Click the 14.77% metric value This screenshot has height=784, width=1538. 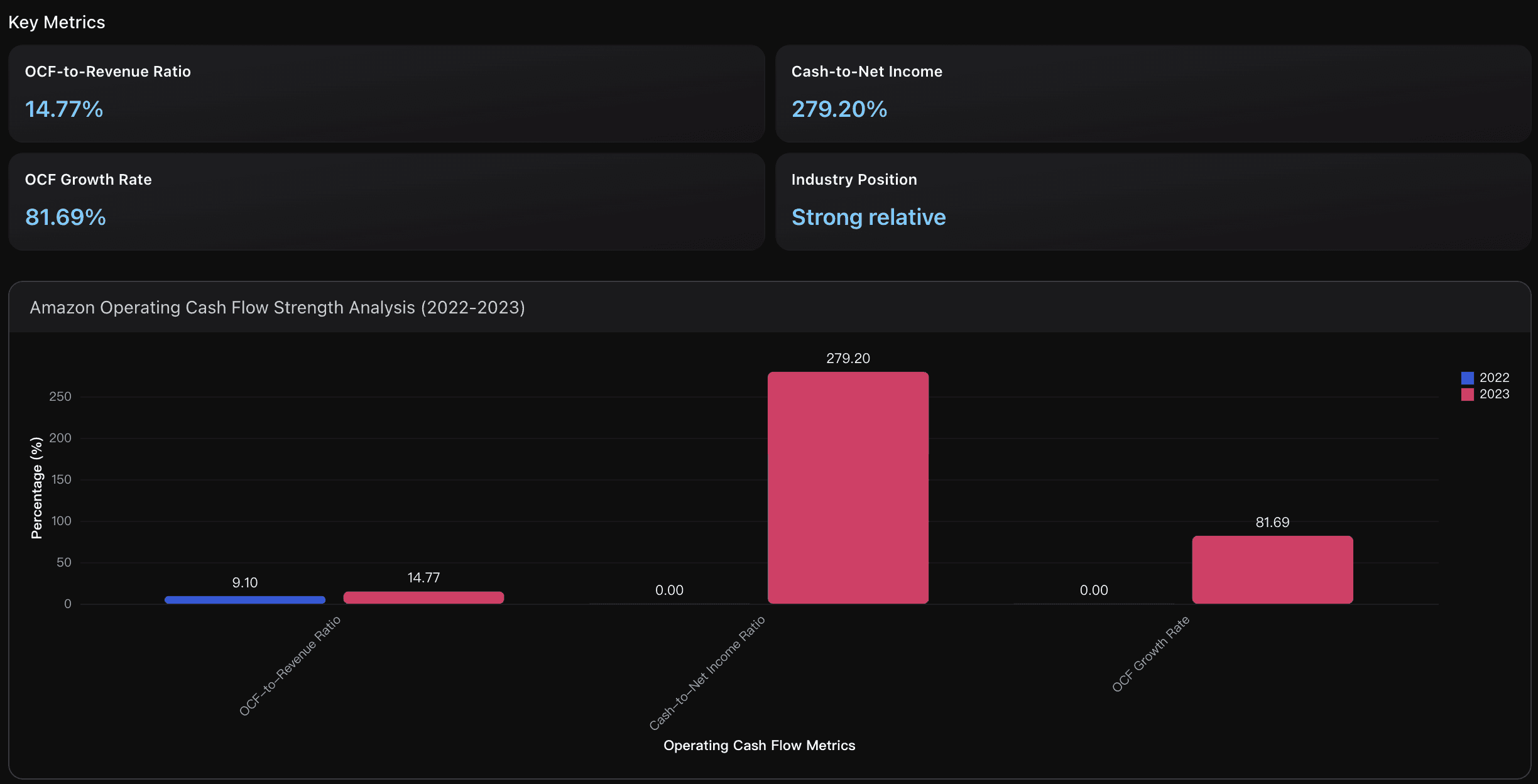63,109
